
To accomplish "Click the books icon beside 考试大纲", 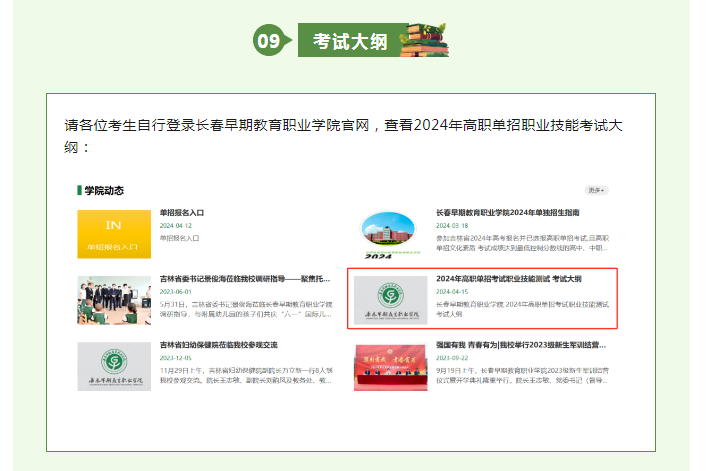I will (424, 38).
